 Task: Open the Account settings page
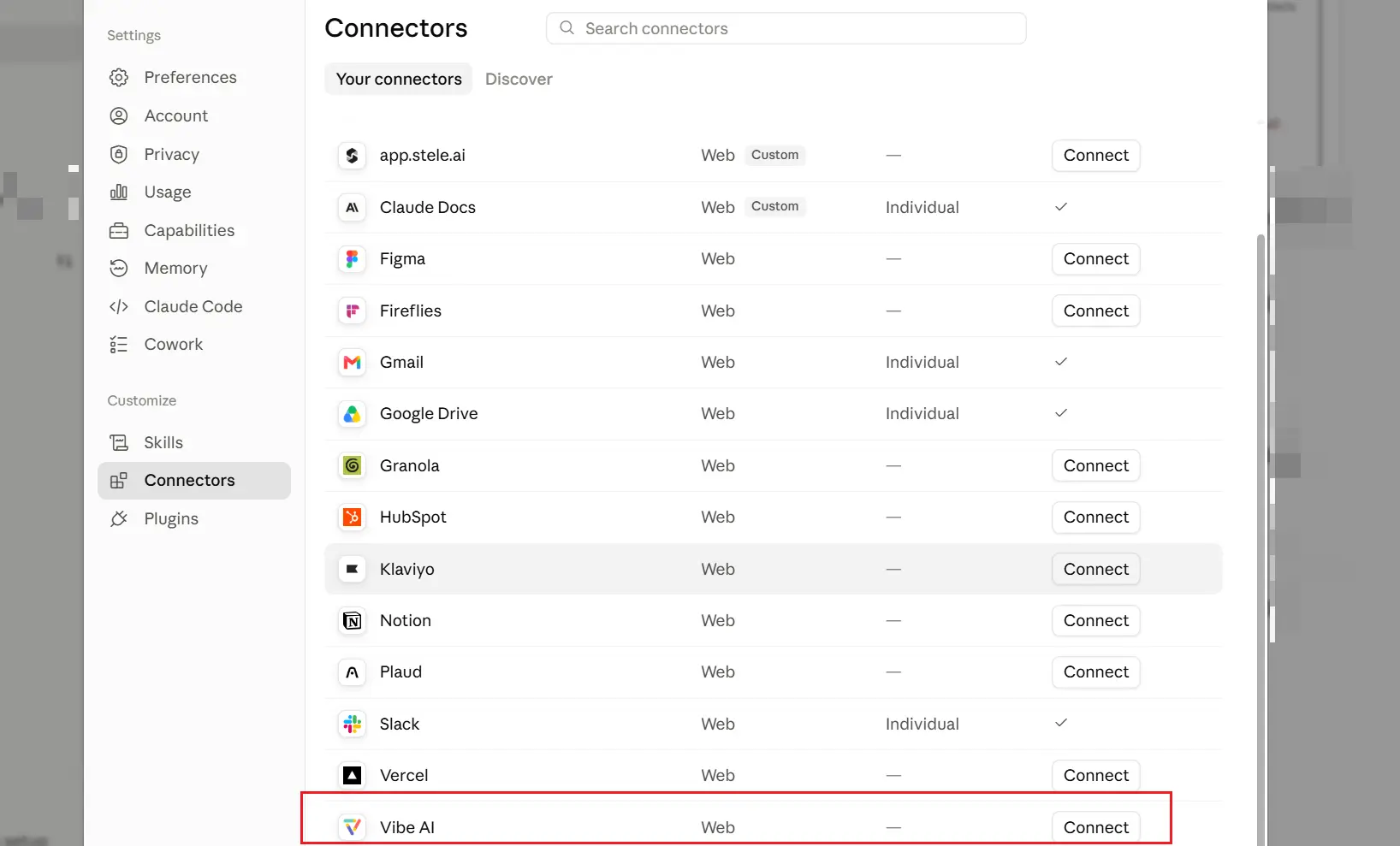click(x=194, y=115)
